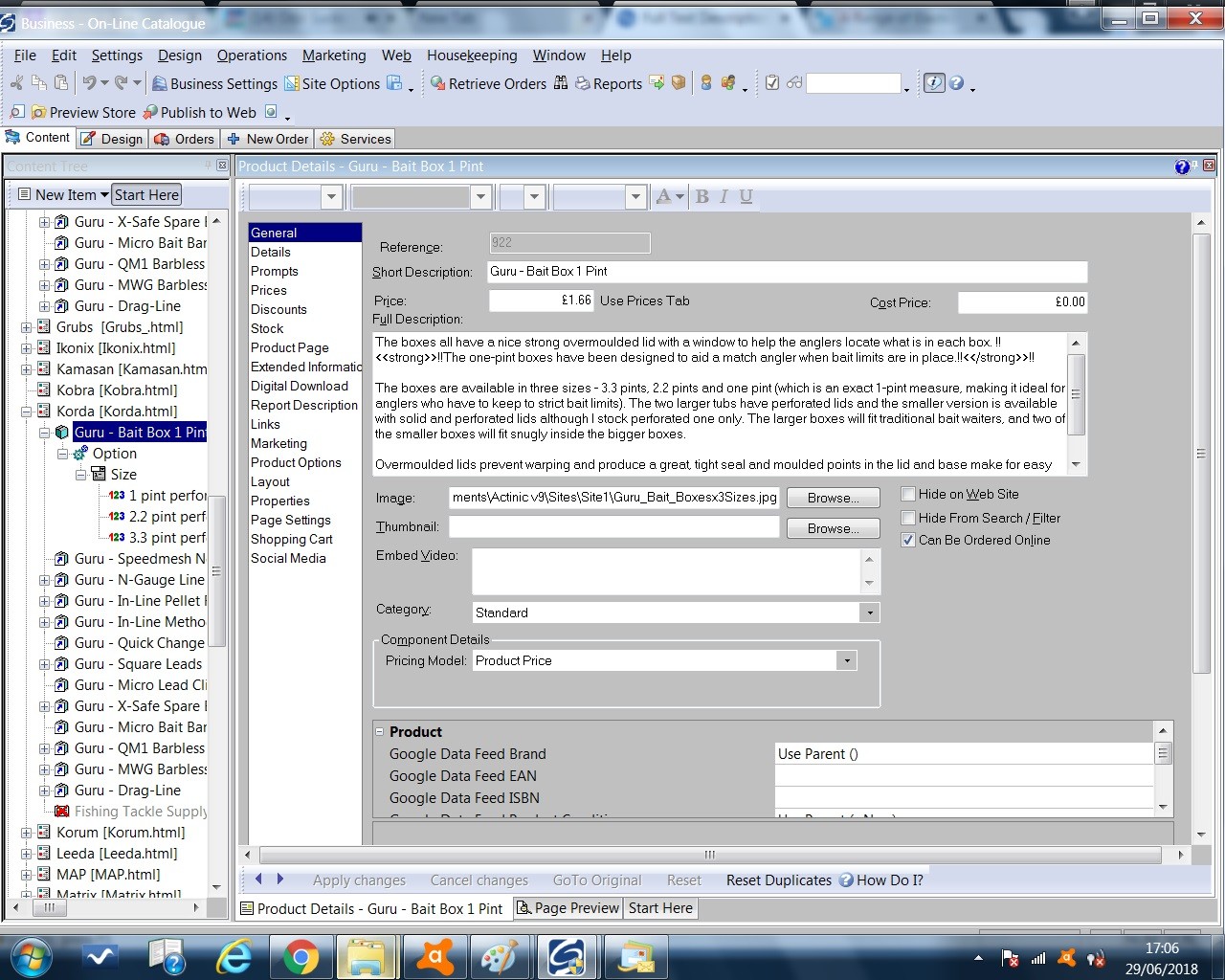Click the Short Description input field
Image resolution: width=1225 pixels, height=980 pixels.
click(x=787, y=272)
